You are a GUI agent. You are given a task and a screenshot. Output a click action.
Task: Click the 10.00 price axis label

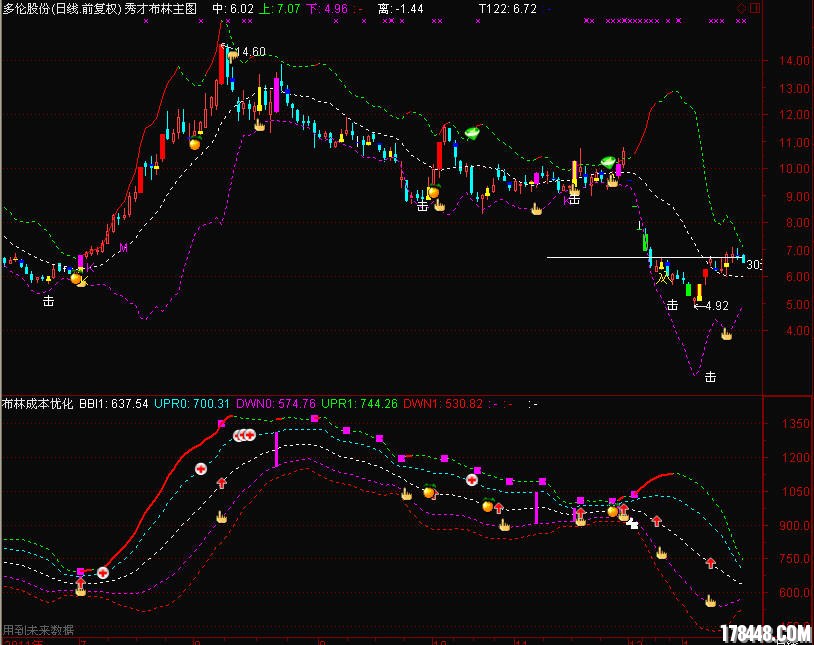click(x=794, y=168)
